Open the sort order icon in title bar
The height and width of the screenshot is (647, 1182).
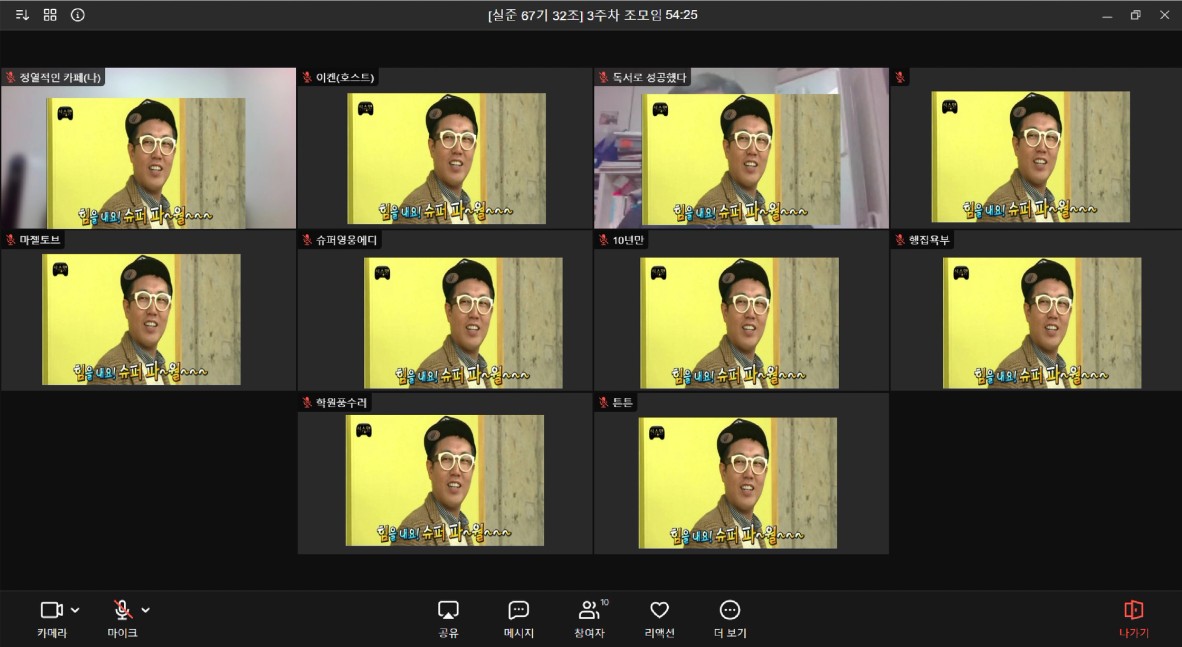[x=22, y=15]
